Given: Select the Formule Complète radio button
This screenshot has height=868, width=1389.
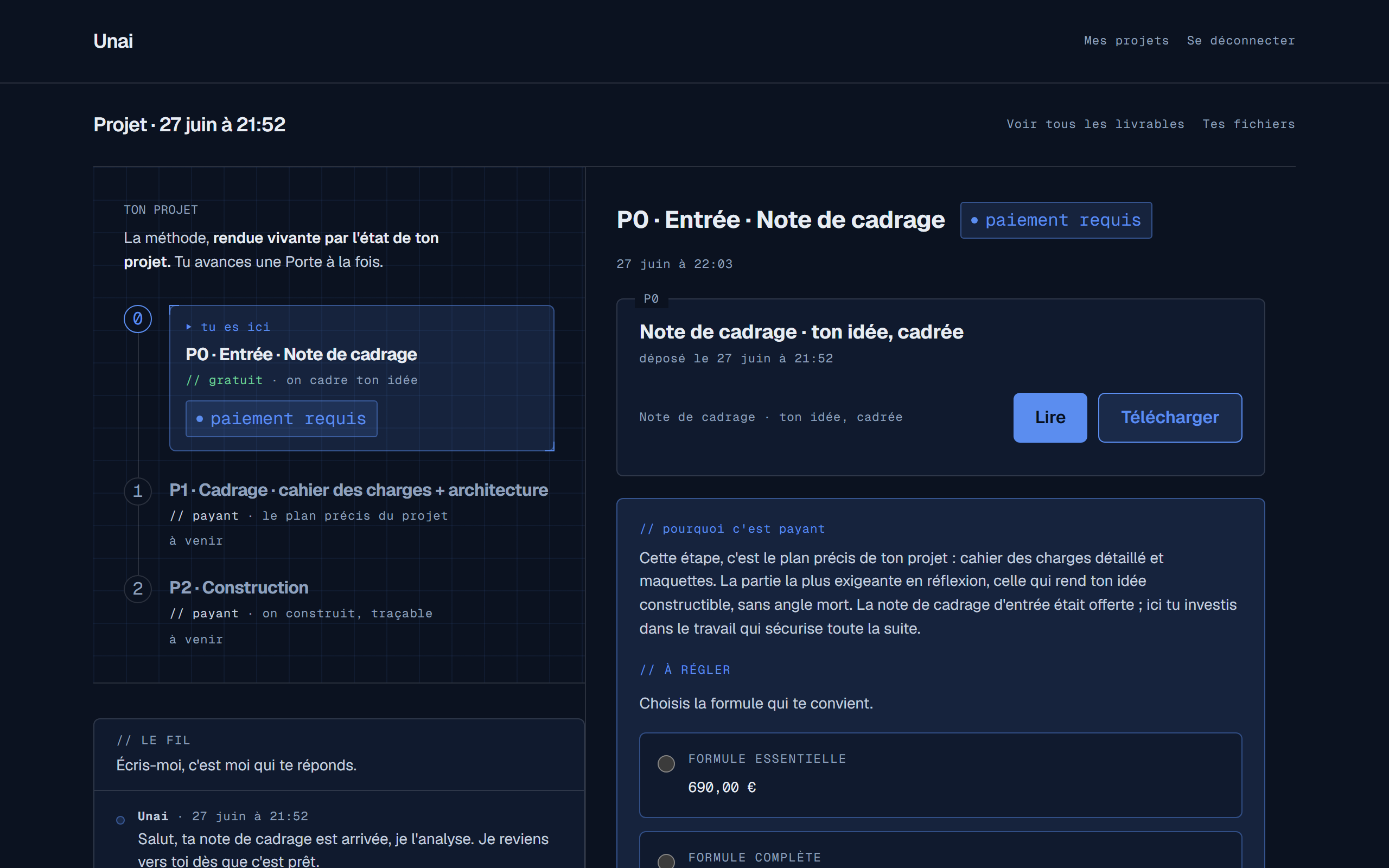Looking at the screenshot, I should click(x=666, y=861).
